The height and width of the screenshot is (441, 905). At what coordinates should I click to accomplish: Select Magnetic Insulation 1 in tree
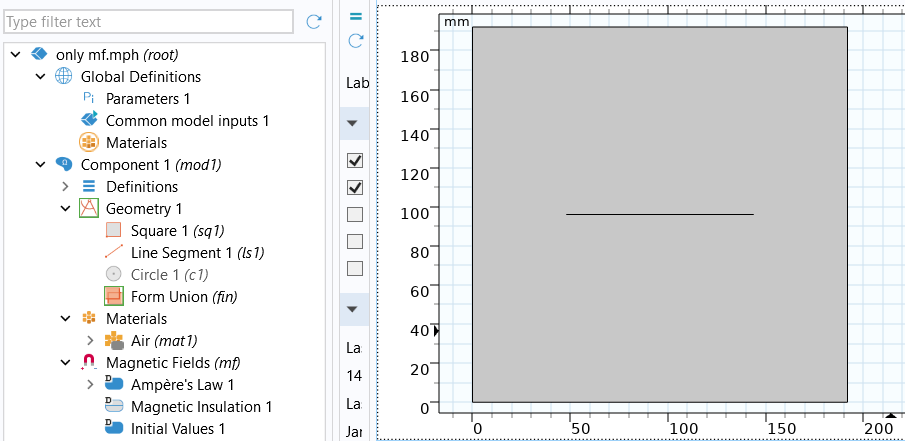coord(201,407)
